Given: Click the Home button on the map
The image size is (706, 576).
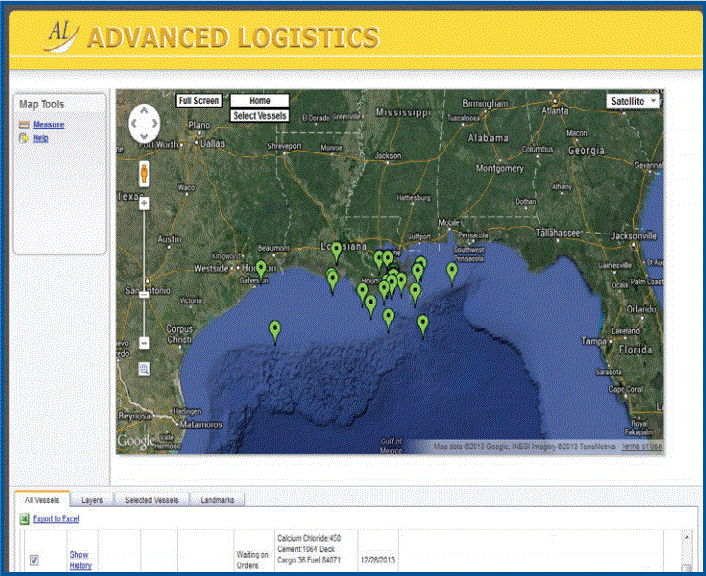Looking at the screenshot, I should coord(259,101).
